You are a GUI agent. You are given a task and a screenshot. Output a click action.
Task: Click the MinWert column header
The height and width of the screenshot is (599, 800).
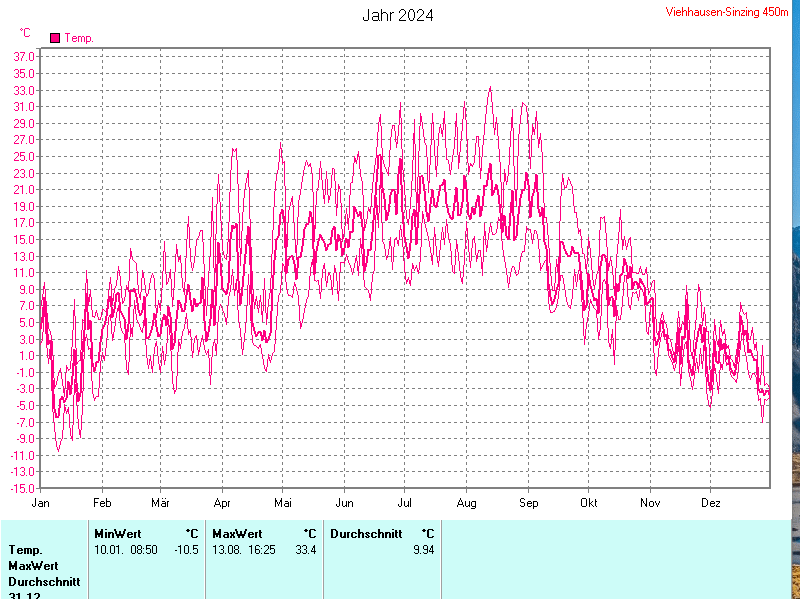(x=117, y=533)
